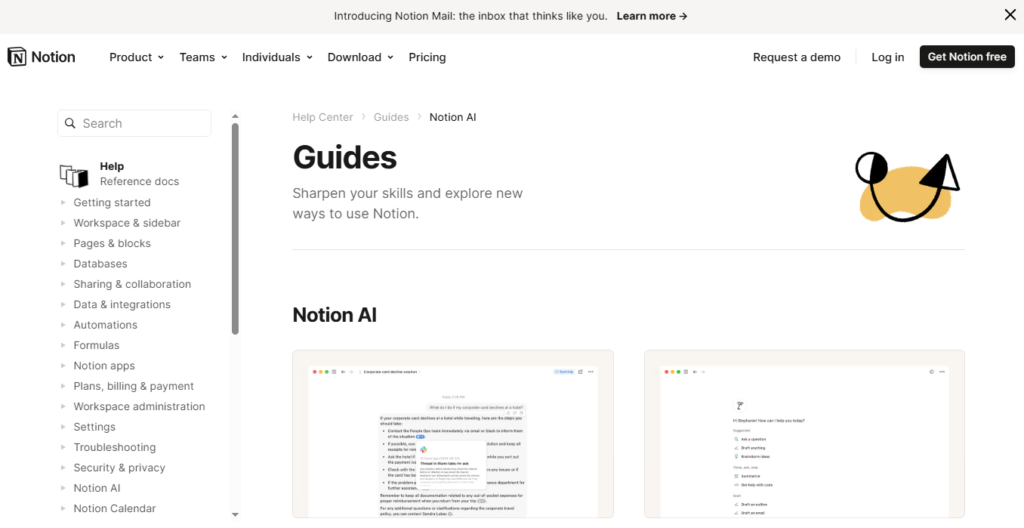The height and width of the screenshot is (528, 1024).
Task: Open Sharing & collaboration section
Action: (x=132, y=284)
